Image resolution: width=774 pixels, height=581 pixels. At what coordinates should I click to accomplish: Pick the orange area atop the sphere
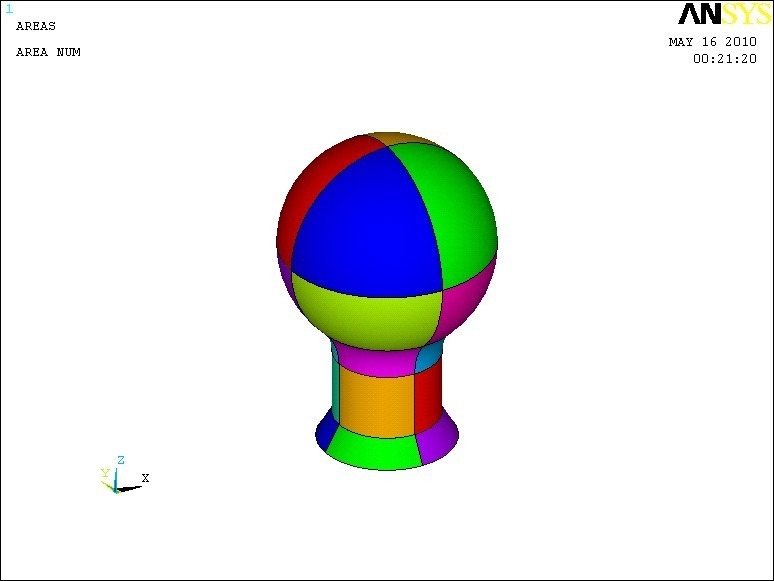point(398,139)
